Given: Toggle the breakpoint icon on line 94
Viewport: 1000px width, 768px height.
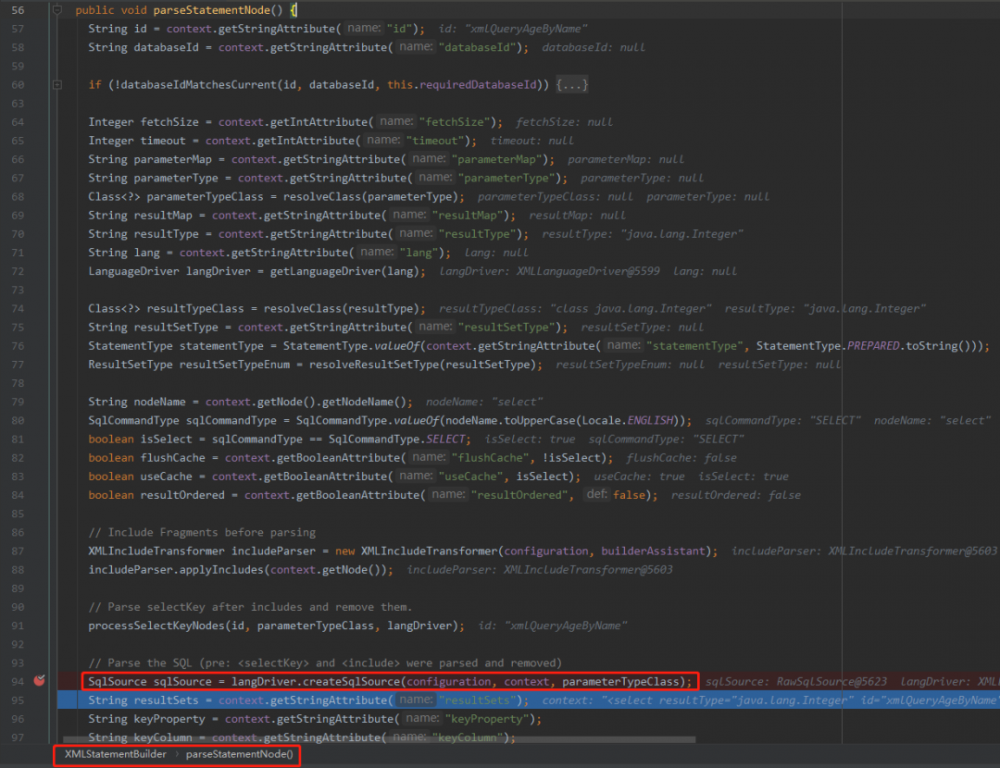Looking at the screenshot, I should click(40, 681).
